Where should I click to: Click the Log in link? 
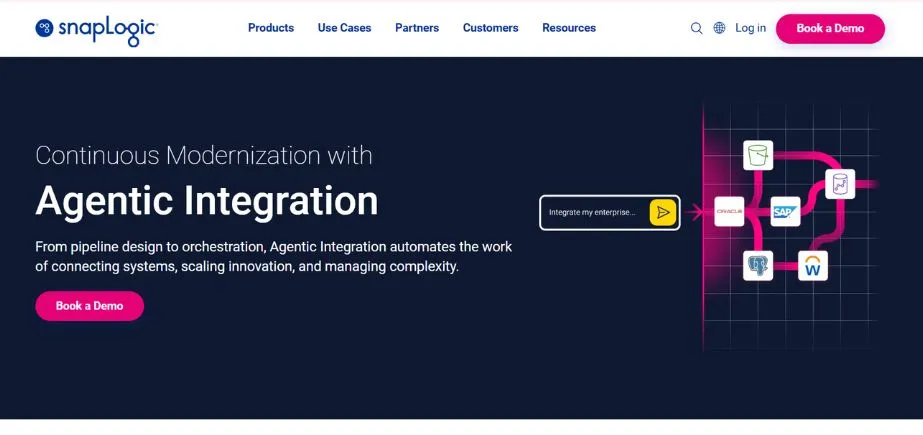tap(751, 28)
